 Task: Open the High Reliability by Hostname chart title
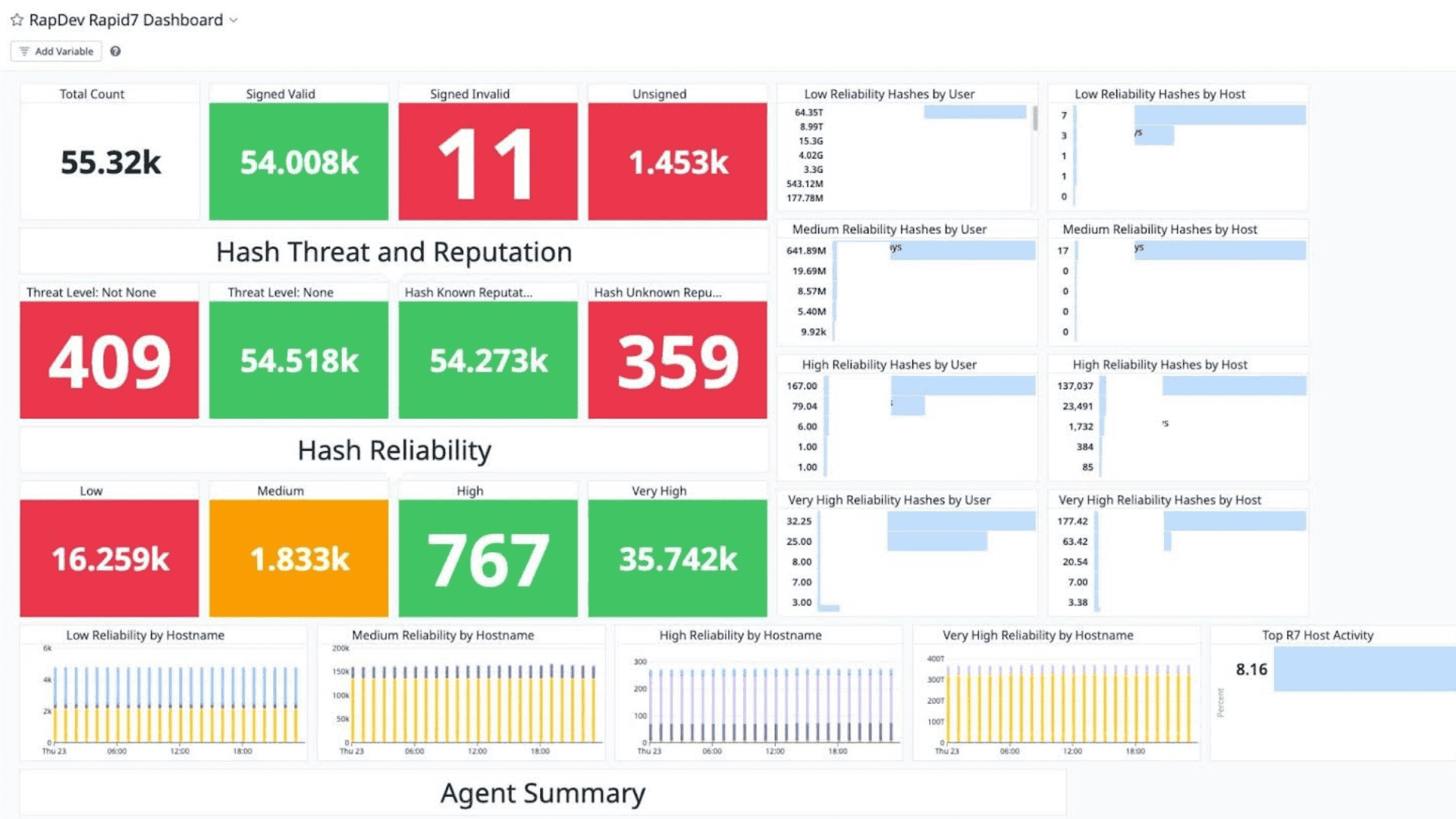point(740,635)
